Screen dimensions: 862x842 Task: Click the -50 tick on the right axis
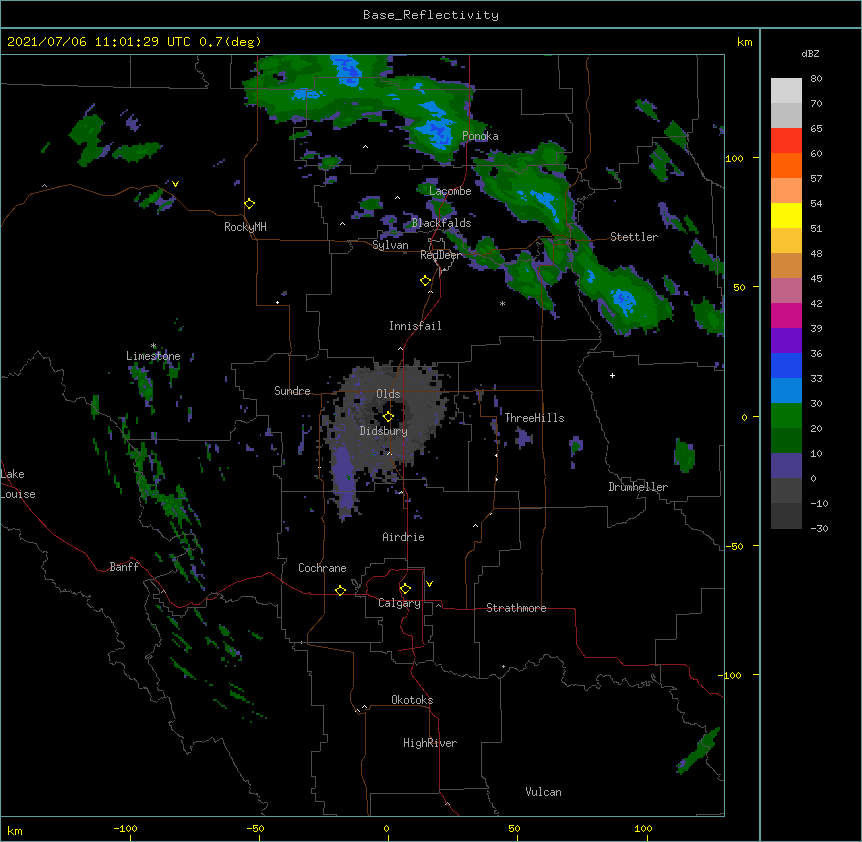[734, 546]
